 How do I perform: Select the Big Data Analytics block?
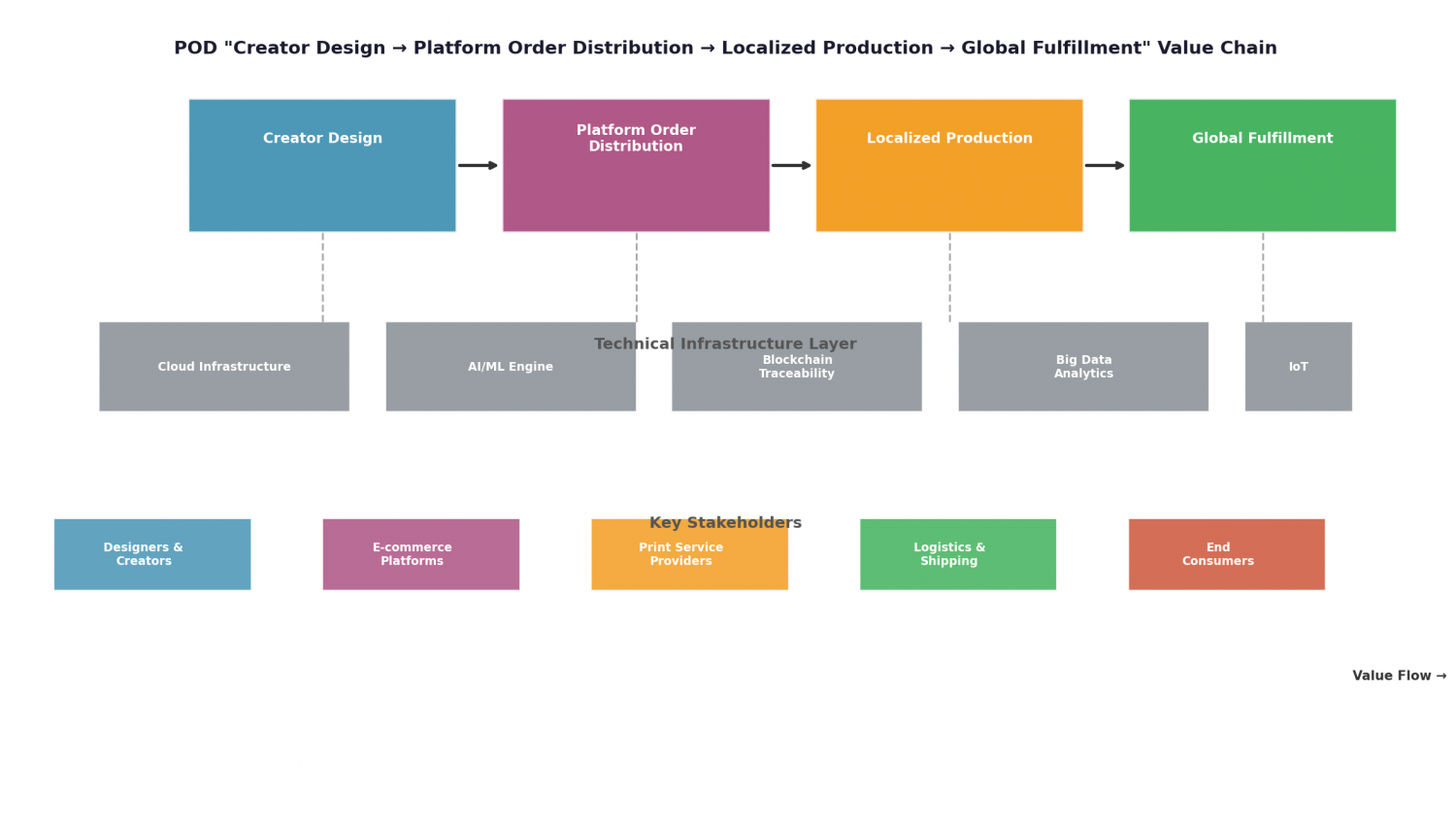(1083, 367)
